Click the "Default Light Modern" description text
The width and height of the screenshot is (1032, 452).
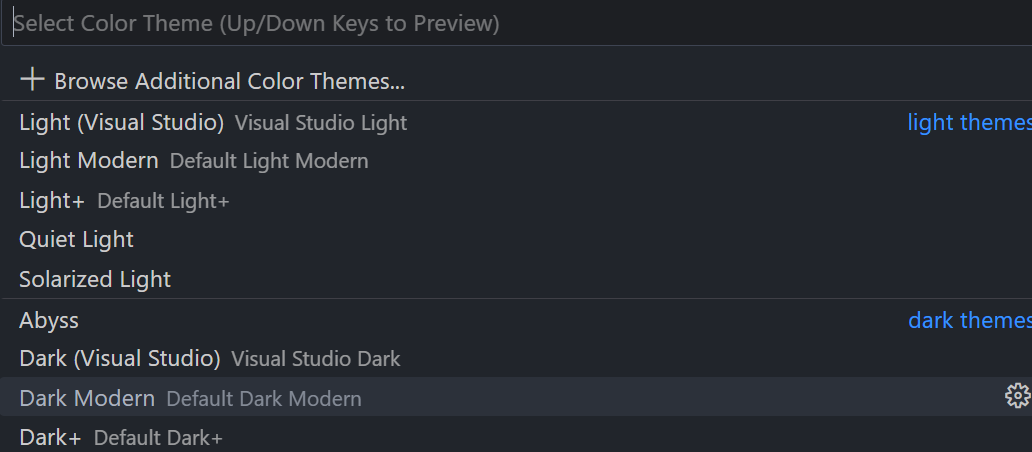pos(269,161)
